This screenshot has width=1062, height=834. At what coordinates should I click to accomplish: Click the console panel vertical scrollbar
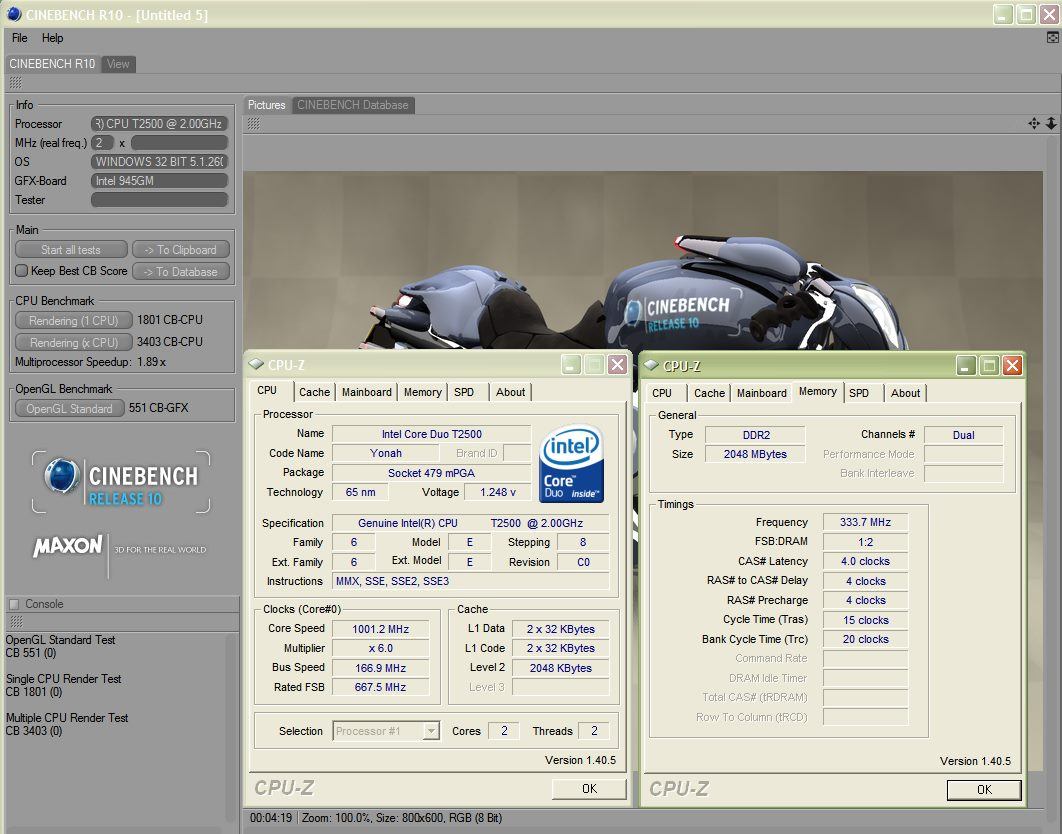point(232,728)
